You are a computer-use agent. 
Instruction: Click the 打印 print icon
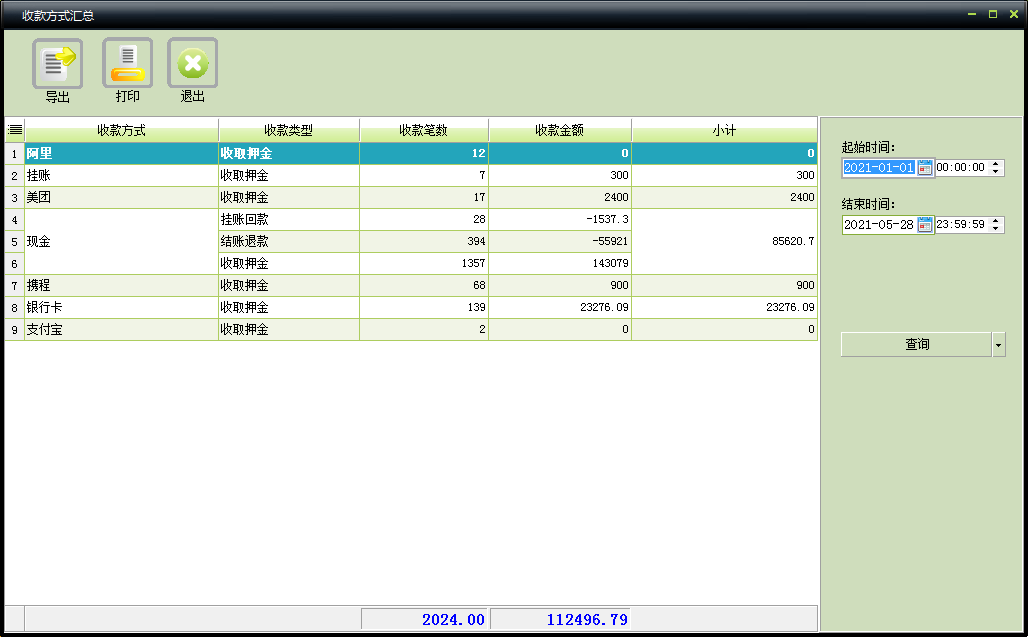[x=127, y=64]
